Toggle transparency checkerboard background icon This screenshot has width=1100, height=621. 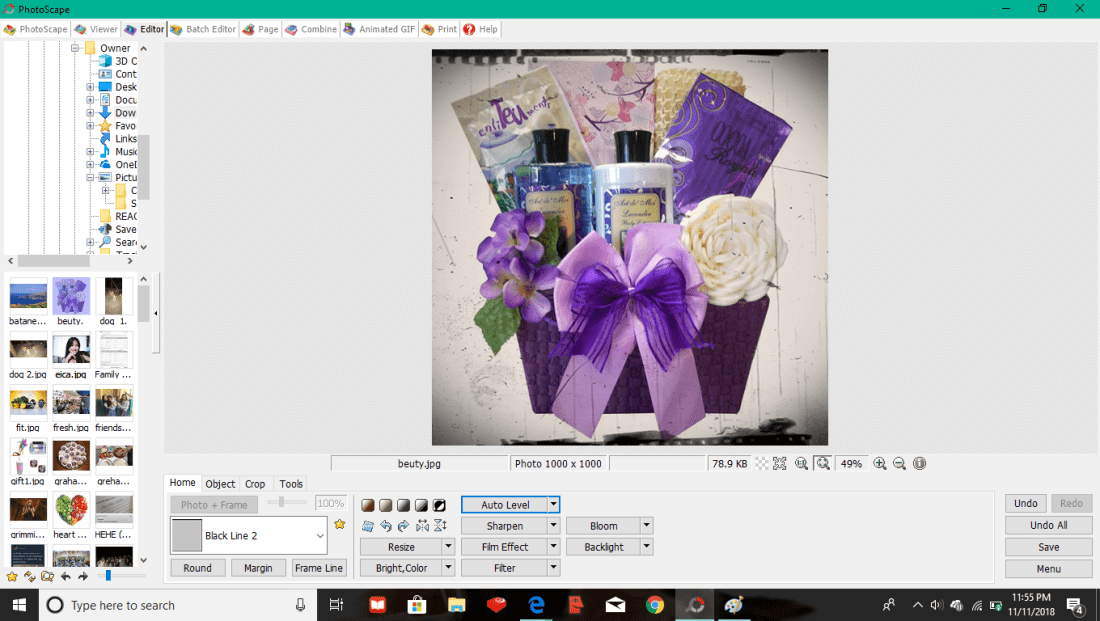761,464
